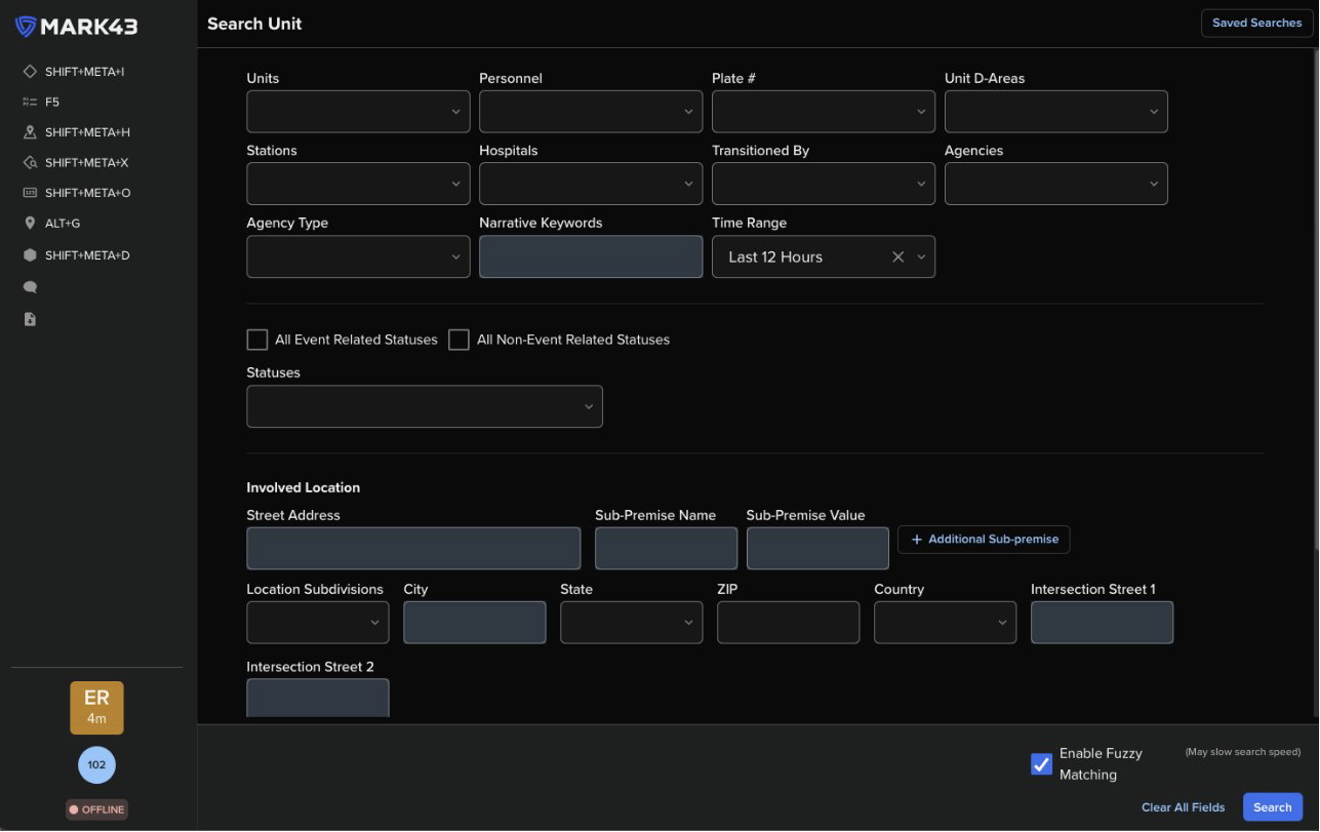This screenshot has width=1320, height=832.
Task: Check All Event Related Statuses
Action: click(x=256, y=339)
